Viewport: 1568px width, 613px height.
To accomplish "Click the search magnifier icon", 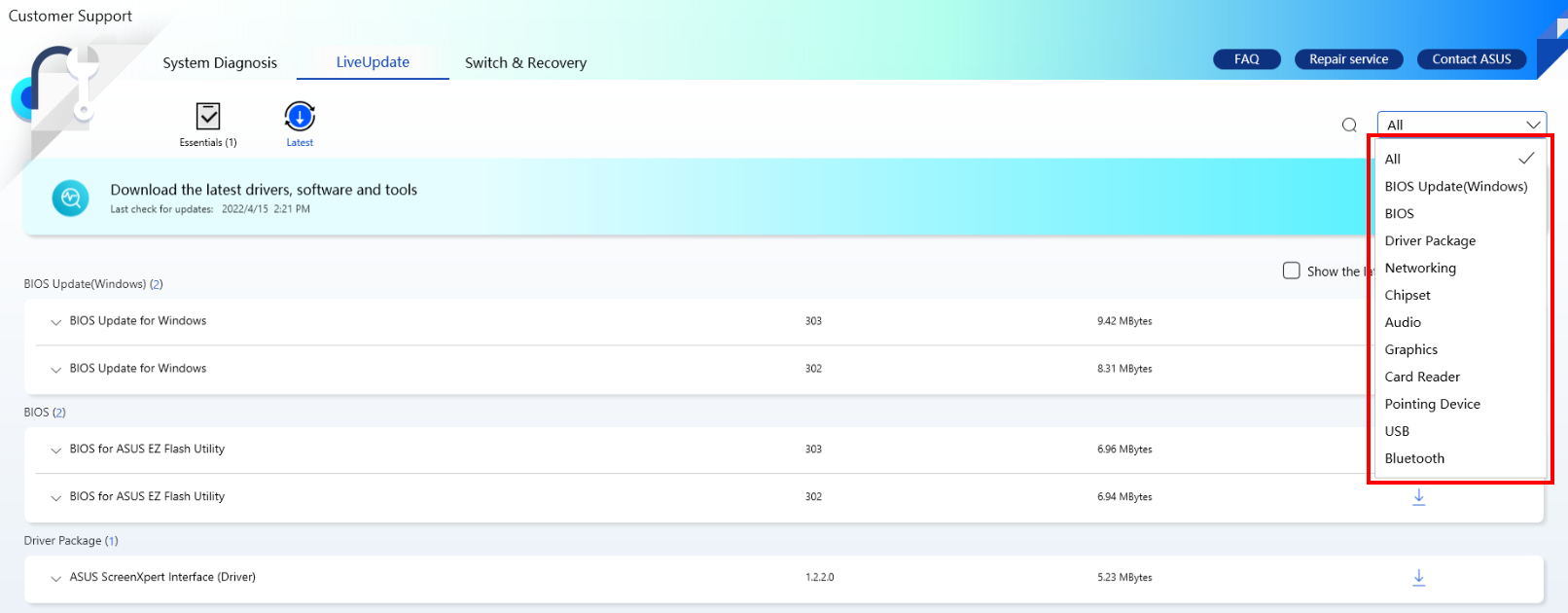I will (x=1349, y=125).
